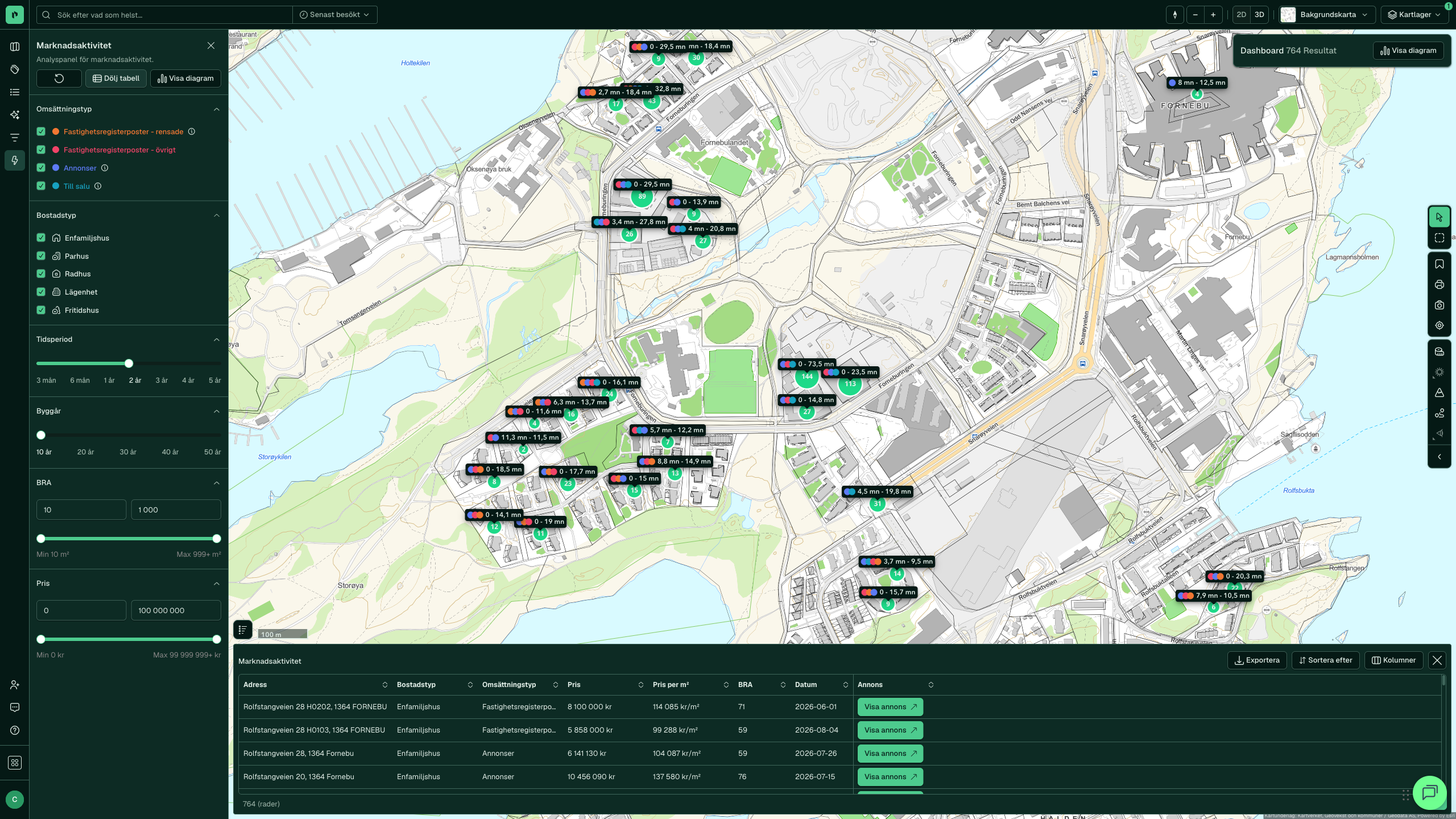Uncheck the Lägenhet checkbox
This screenshot has width=1456, height=819.
coord(41,292)
